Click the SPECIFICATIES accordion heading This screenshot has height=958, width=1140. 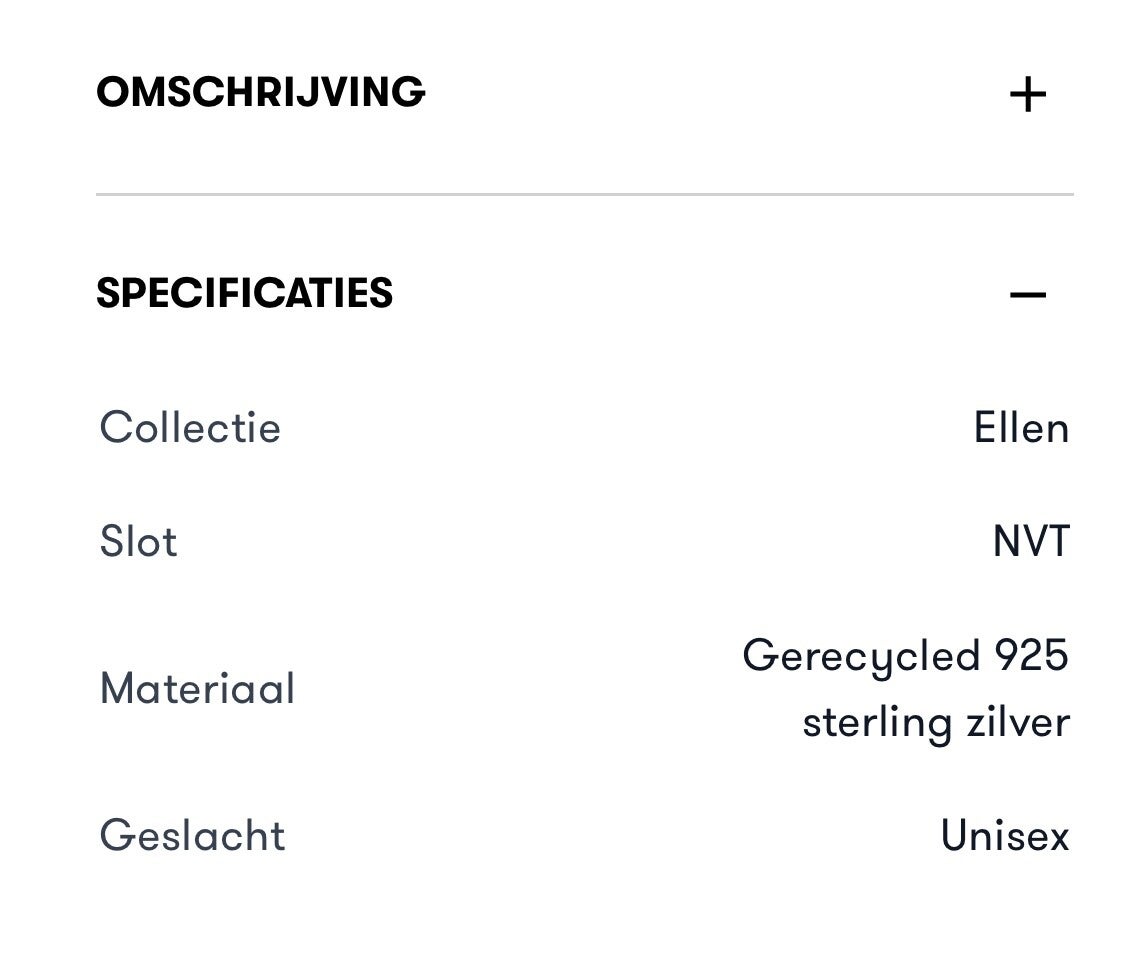(x=244, y=293)
